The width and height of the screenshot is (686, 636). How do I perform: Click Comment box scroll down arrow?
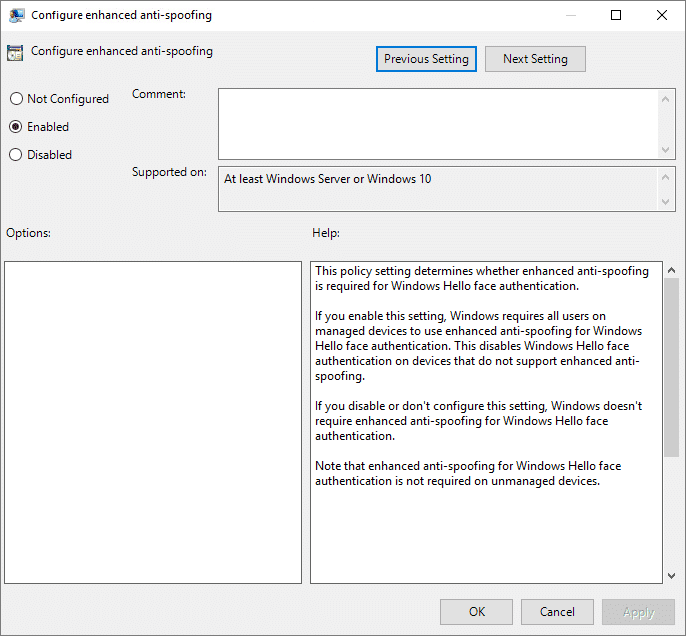pyautogui.click(x=665, y=150)
